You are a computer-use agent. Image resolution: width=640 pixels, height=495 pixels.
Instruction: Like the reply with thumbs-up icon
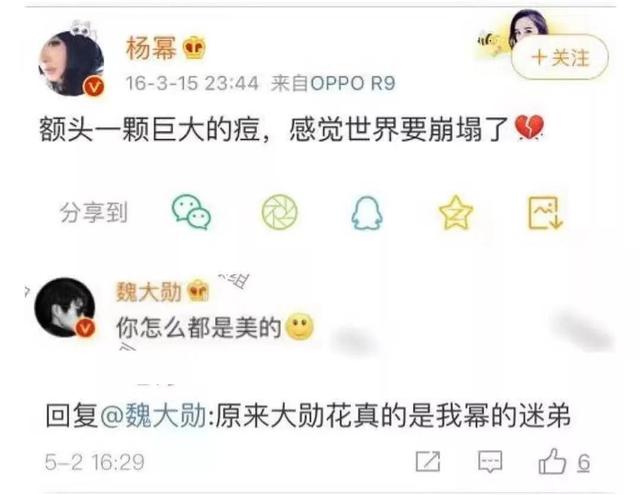553,462
